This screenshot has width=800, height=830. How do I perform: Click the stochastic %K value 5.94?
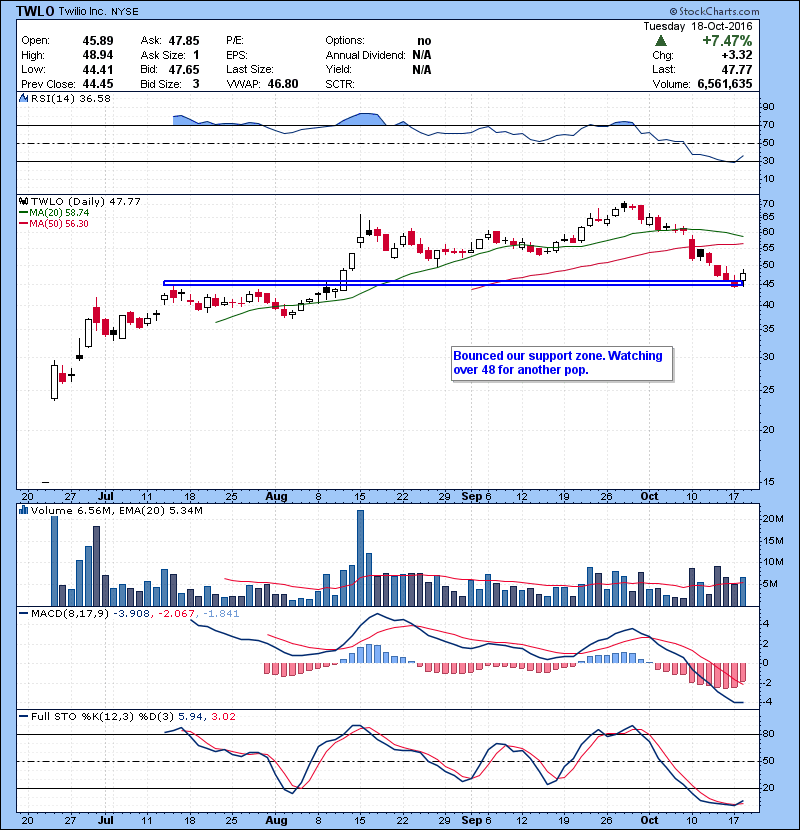click(191, 717)
